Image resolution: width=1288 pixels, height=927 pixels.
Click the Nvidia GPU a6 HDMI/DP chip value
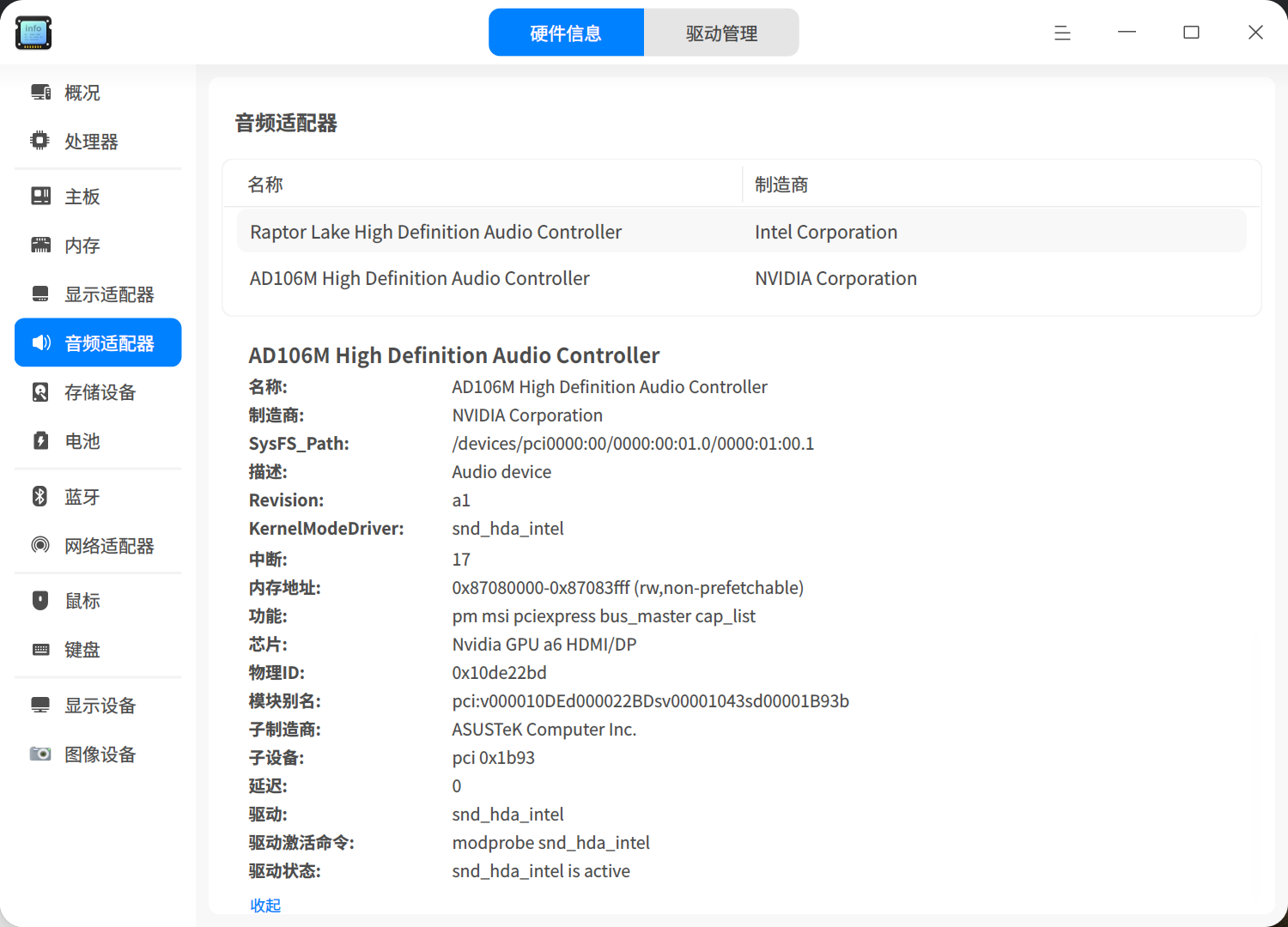tap(544, 645)
